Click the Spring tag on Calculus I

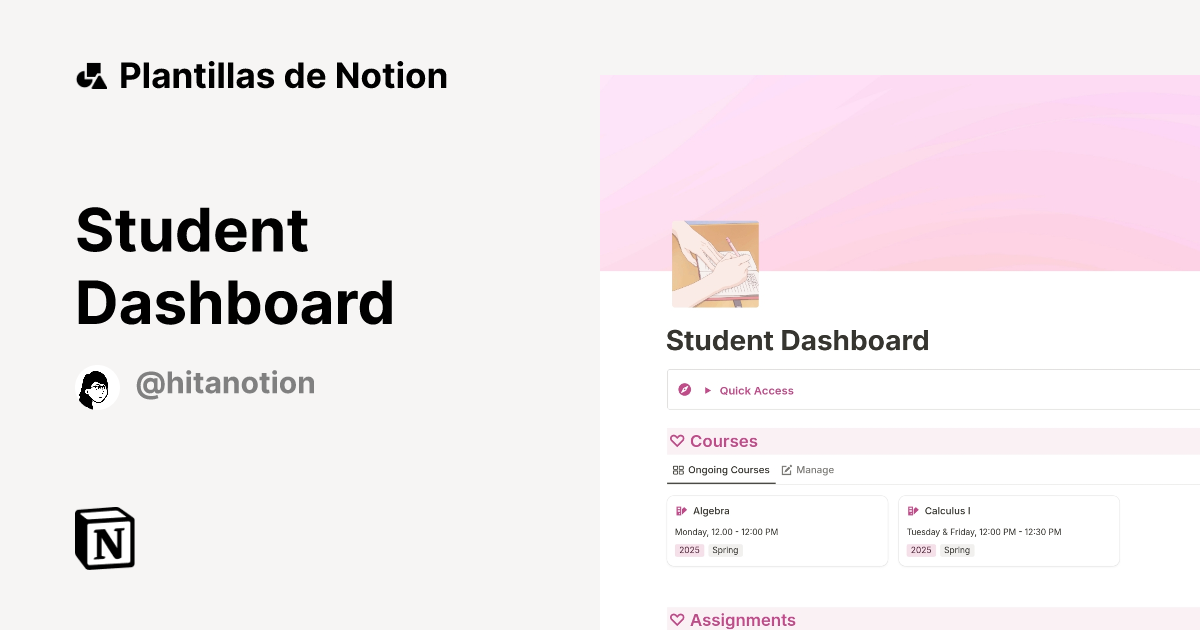coord(957,549)
